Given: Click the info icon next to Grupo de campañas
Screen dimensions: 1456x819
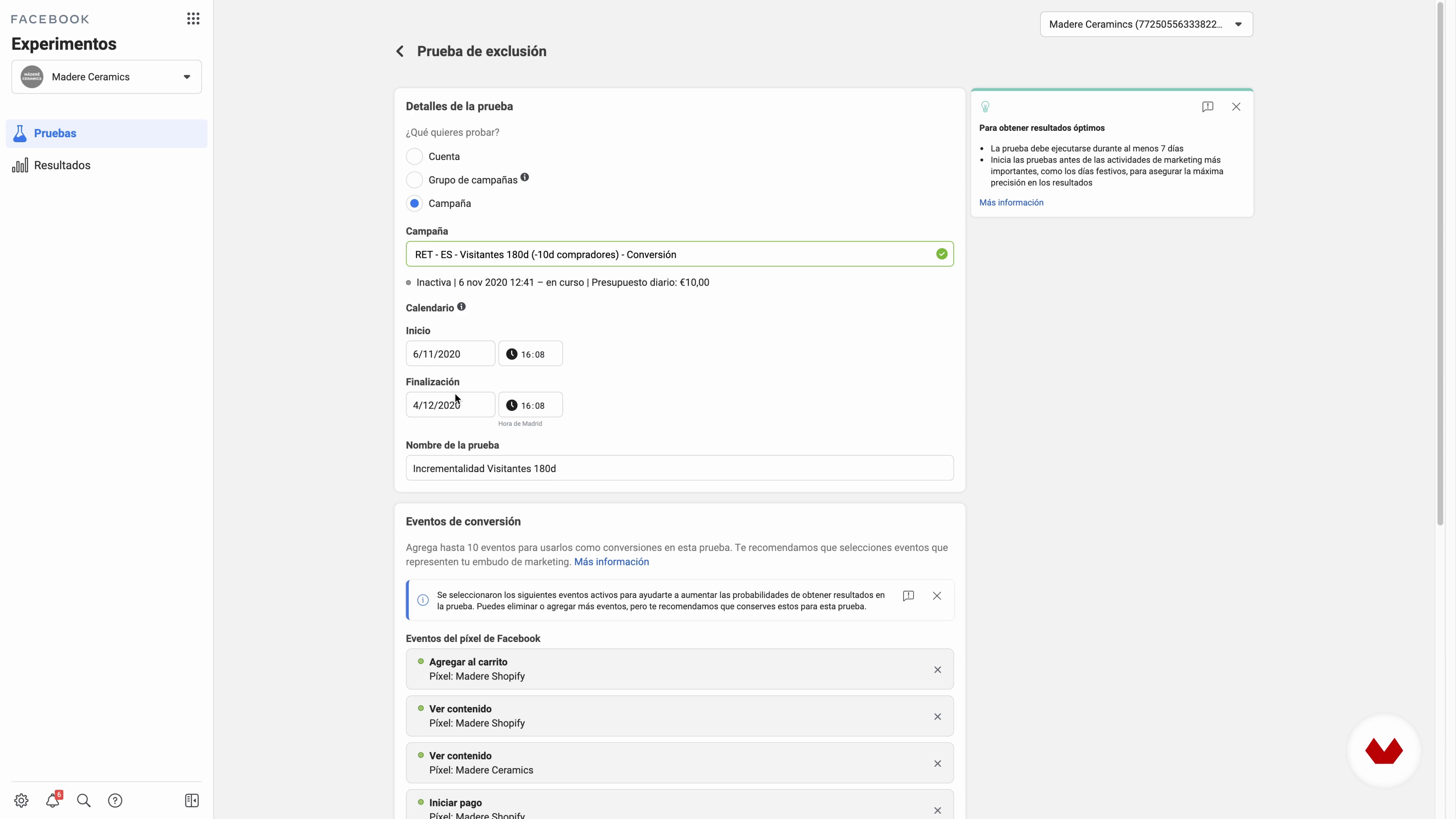Looking at the screenshot, I should tap(524, 177).
